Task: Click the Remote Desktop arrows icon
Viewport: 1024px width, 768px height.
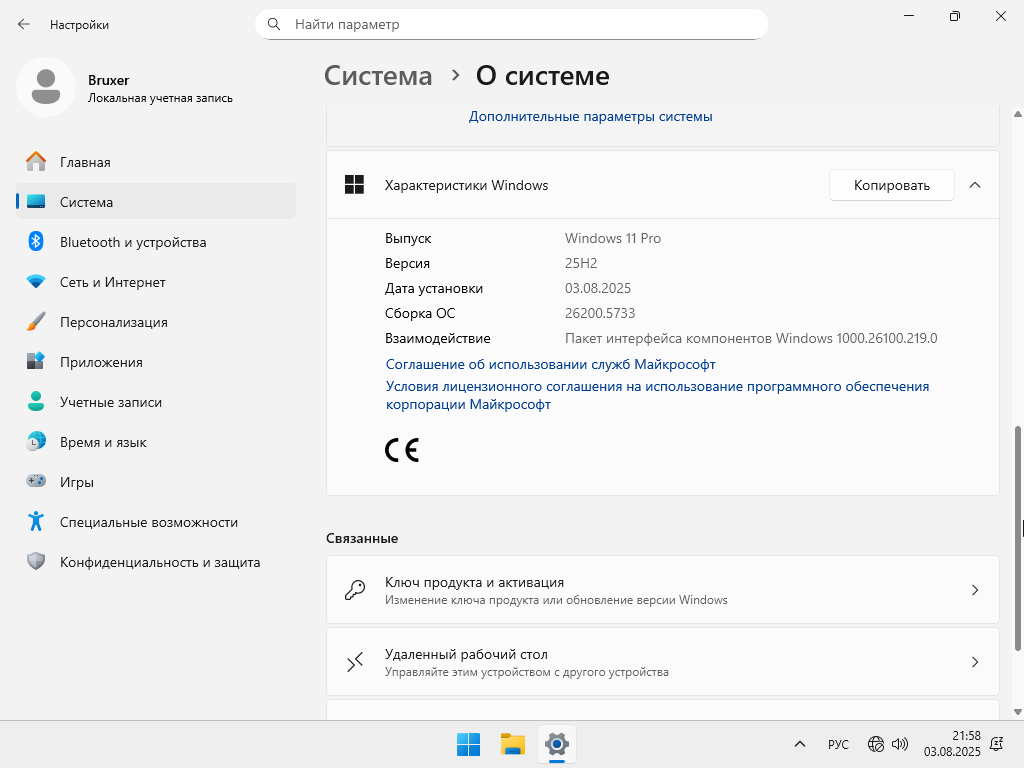Action: click(355, 662)
